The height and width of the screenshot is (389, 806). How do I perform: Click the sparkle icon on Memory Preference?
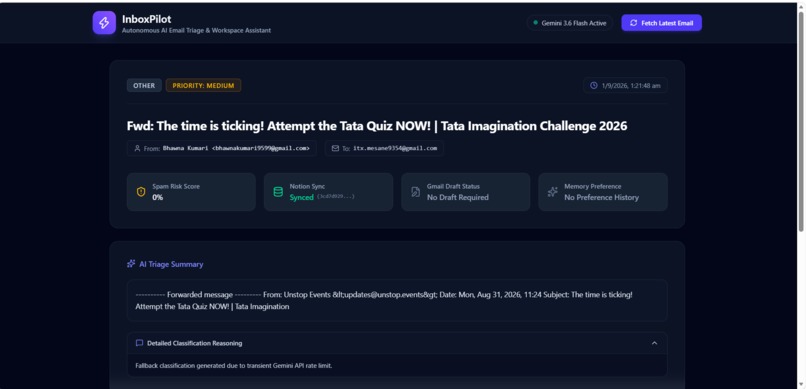(553, 192)
